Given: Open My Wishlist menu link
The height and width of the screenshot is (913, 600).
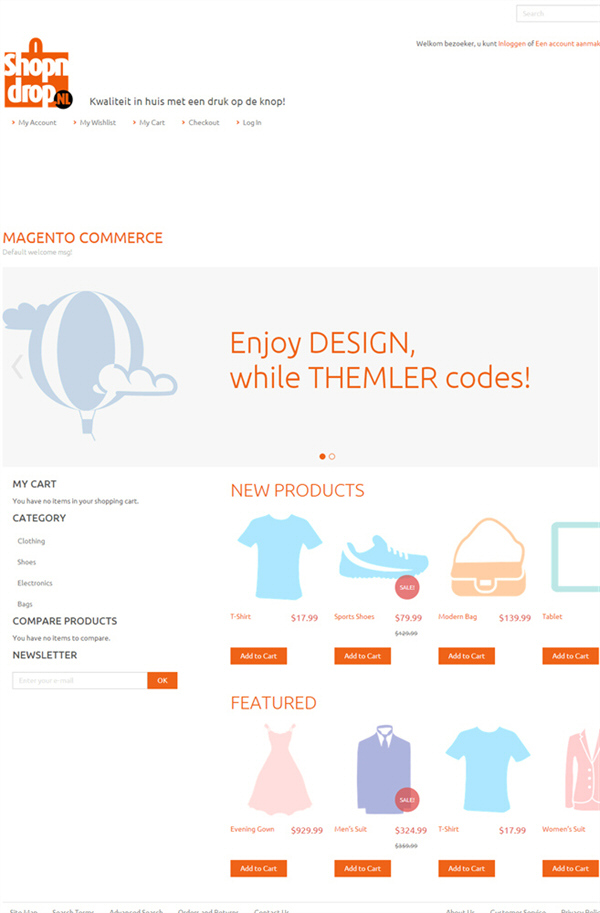Looking at the screenshot, I should pos(98,122).
